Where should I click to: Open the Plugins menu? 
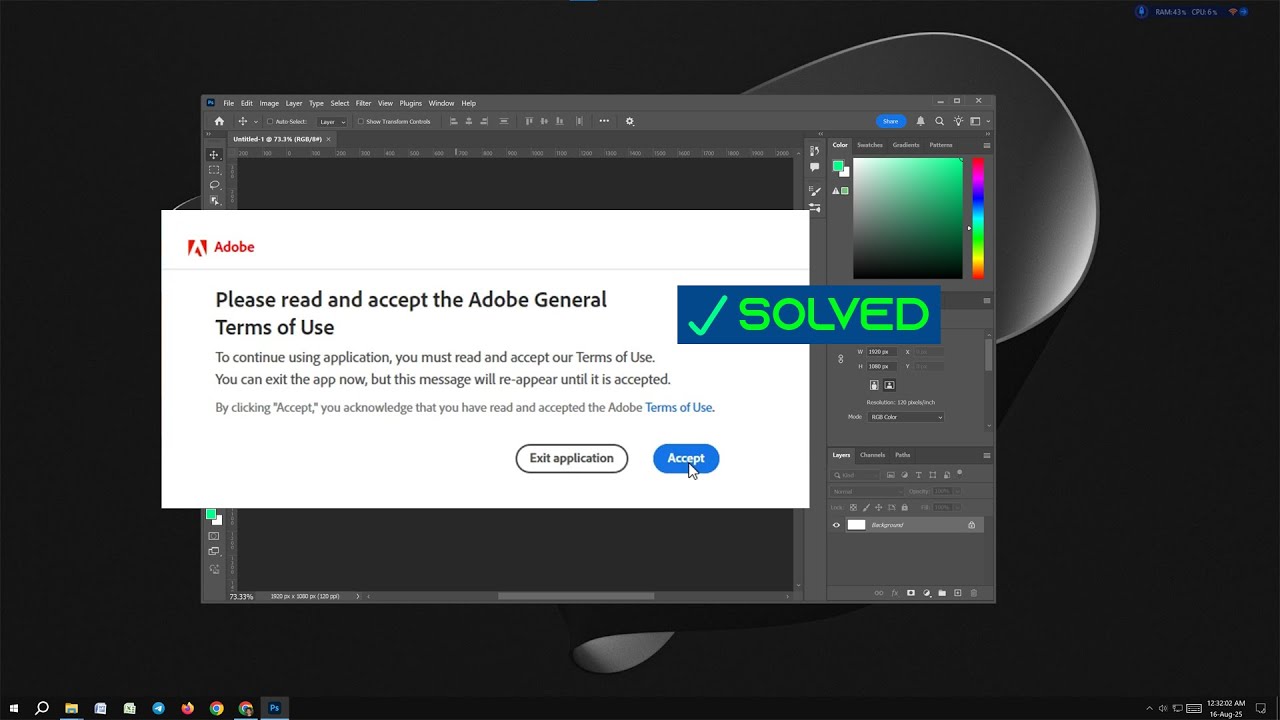[x=411, y=103]
